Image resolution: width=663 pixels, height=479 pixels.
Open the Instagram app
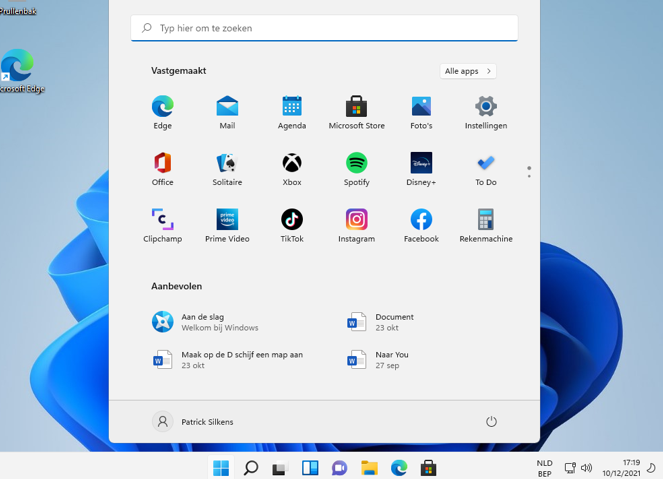[356, 226]
